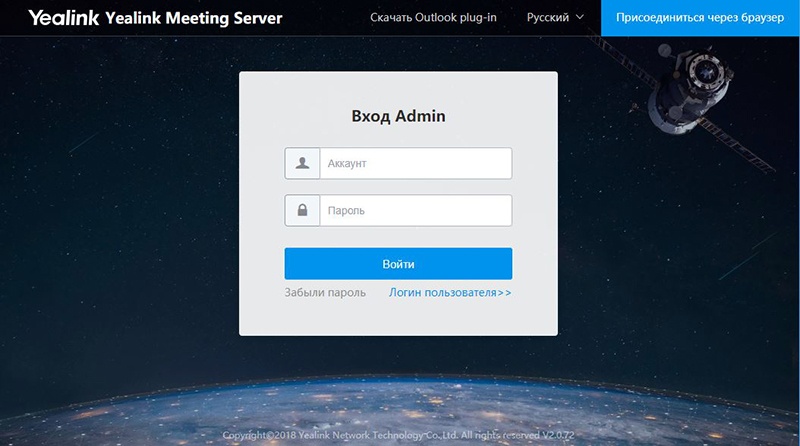The width and height of the screenshot is (800, 446).
Task: Click the user icon beside the Аккаунт field
Action: (303, 163)
